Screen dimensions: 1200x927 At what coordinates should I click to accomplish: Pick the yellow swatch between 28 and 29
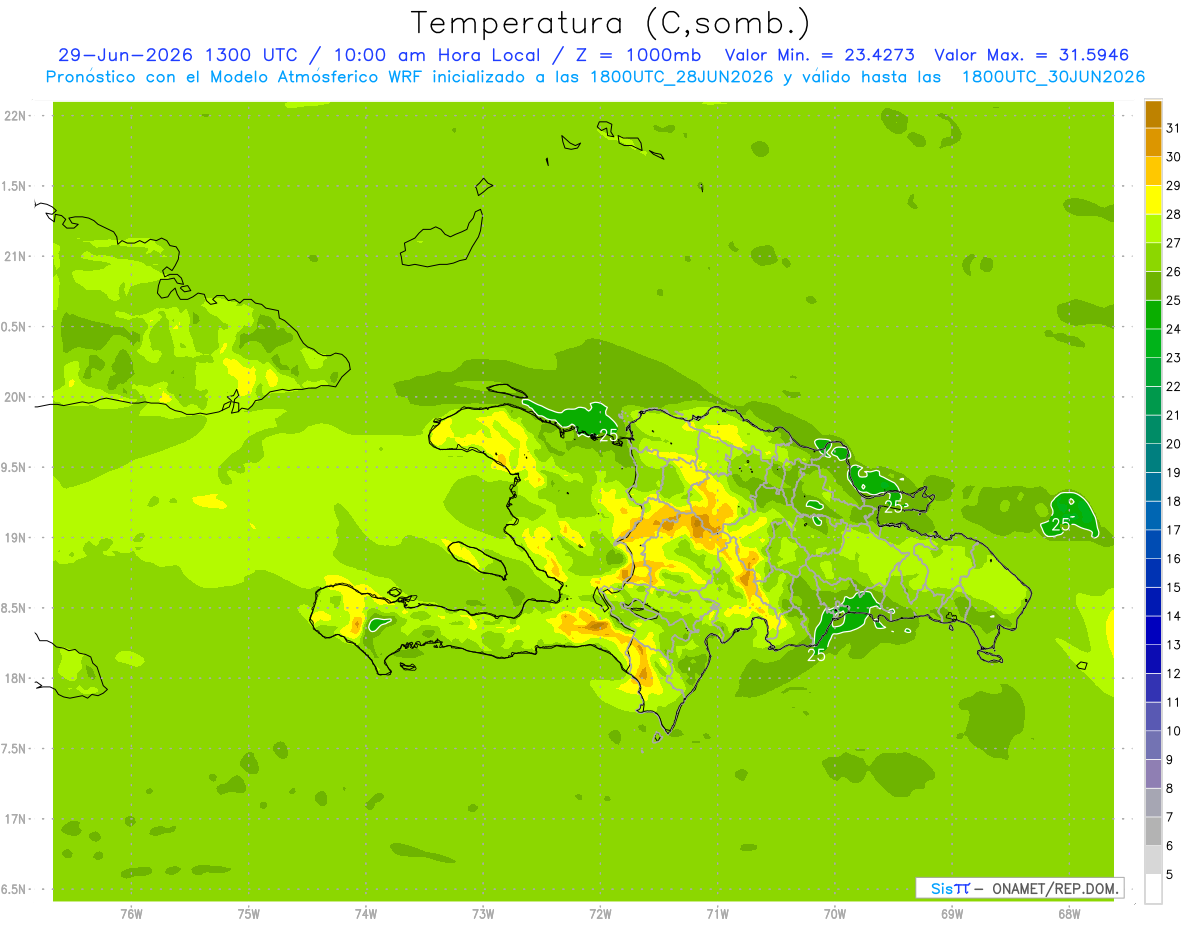pos(1153,200)
